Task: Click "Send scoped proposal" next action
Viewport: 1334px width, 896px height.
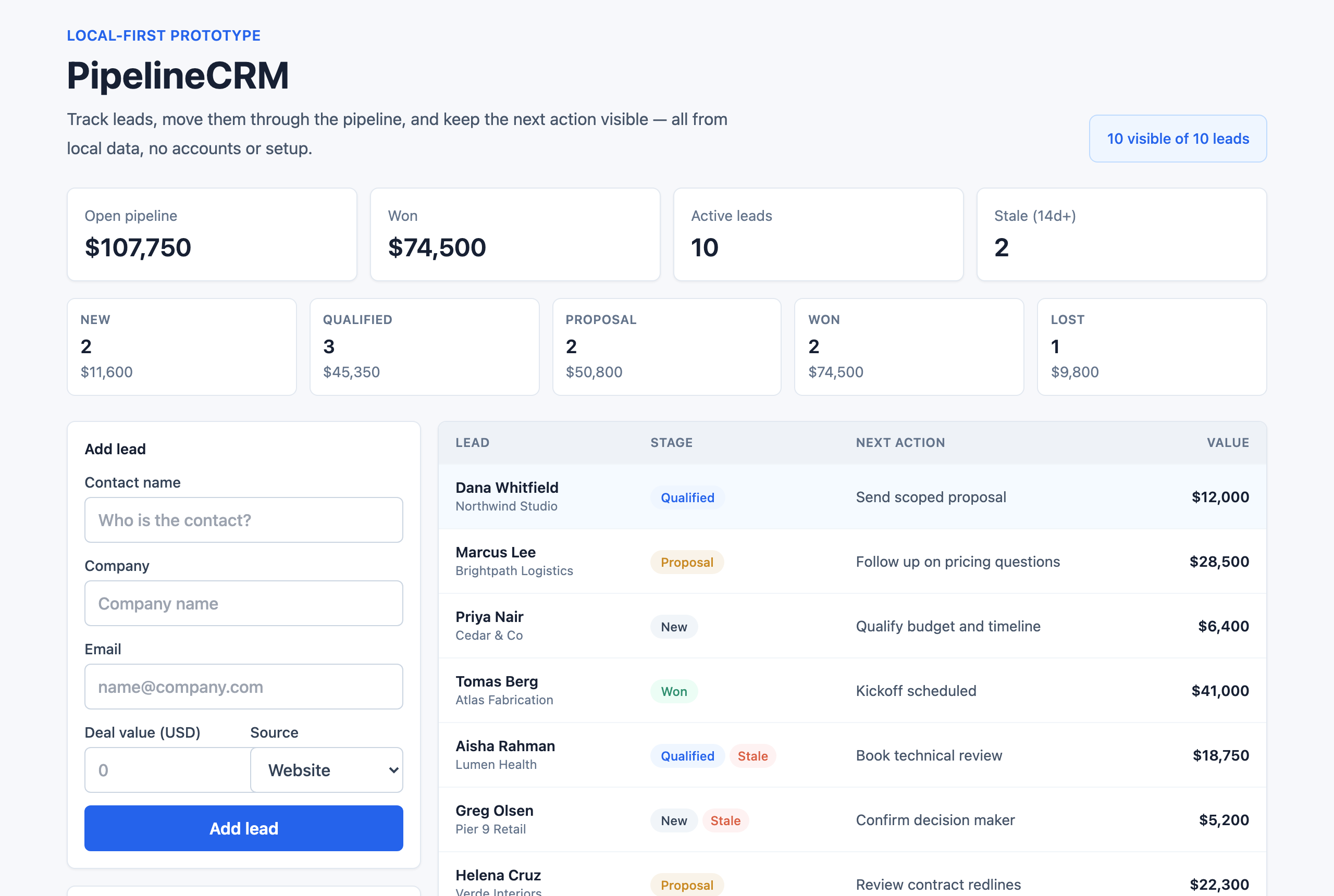Action: click(x=931, y=497)
